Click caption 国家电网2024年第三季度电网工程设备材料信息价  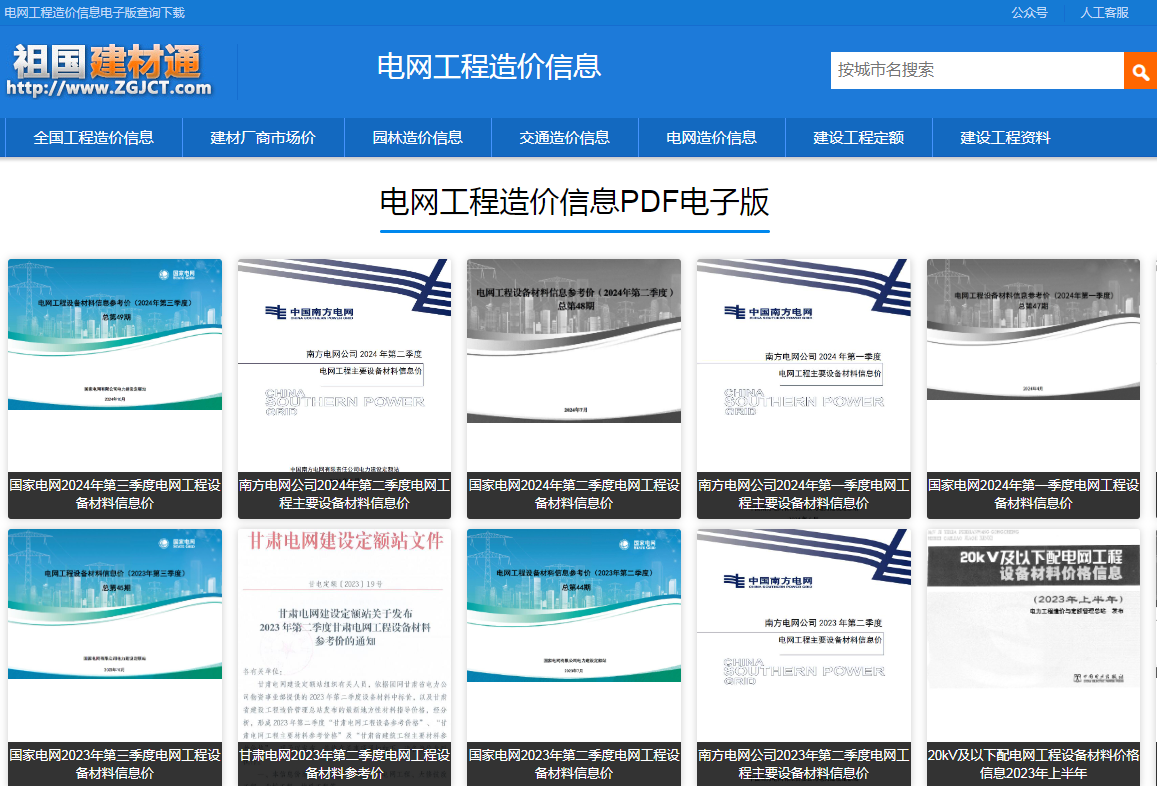coord(115,494)
